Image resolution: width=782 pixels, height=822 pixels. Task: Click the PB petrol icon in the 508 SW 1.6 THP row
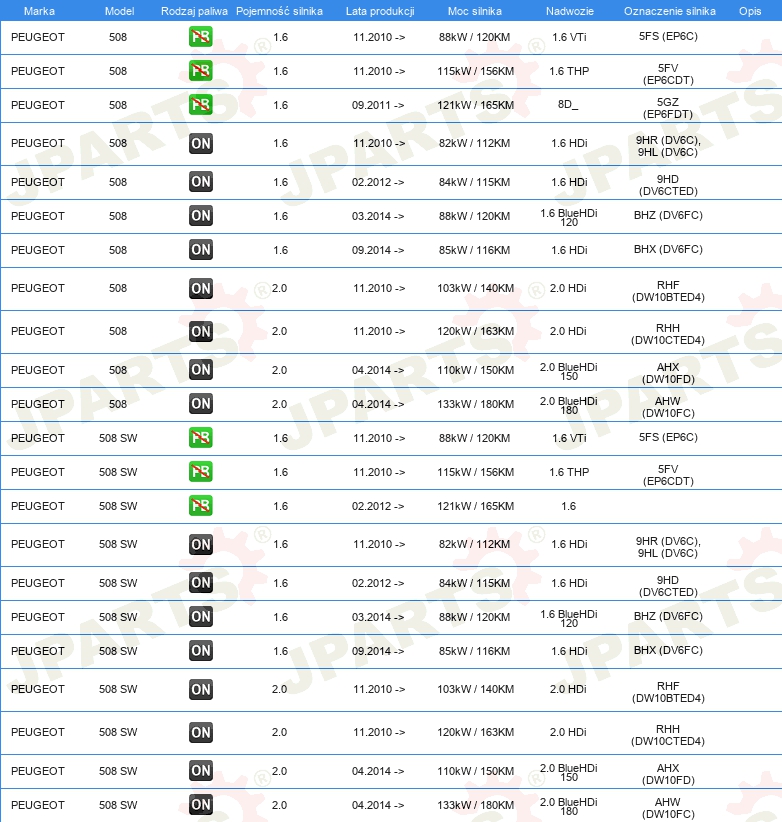tap(201, 472)
